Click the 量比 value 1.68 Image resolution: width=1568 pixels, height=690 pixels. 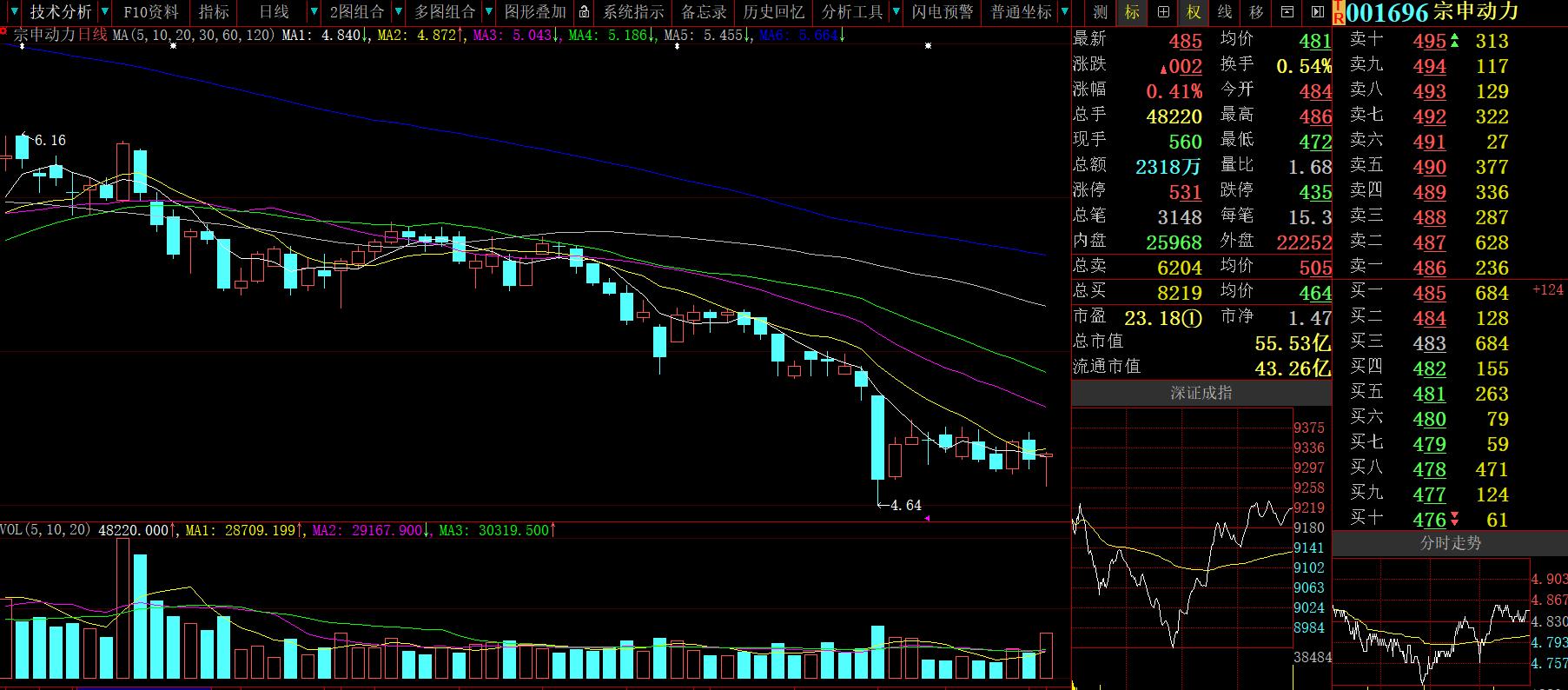tap(1309, 167)
